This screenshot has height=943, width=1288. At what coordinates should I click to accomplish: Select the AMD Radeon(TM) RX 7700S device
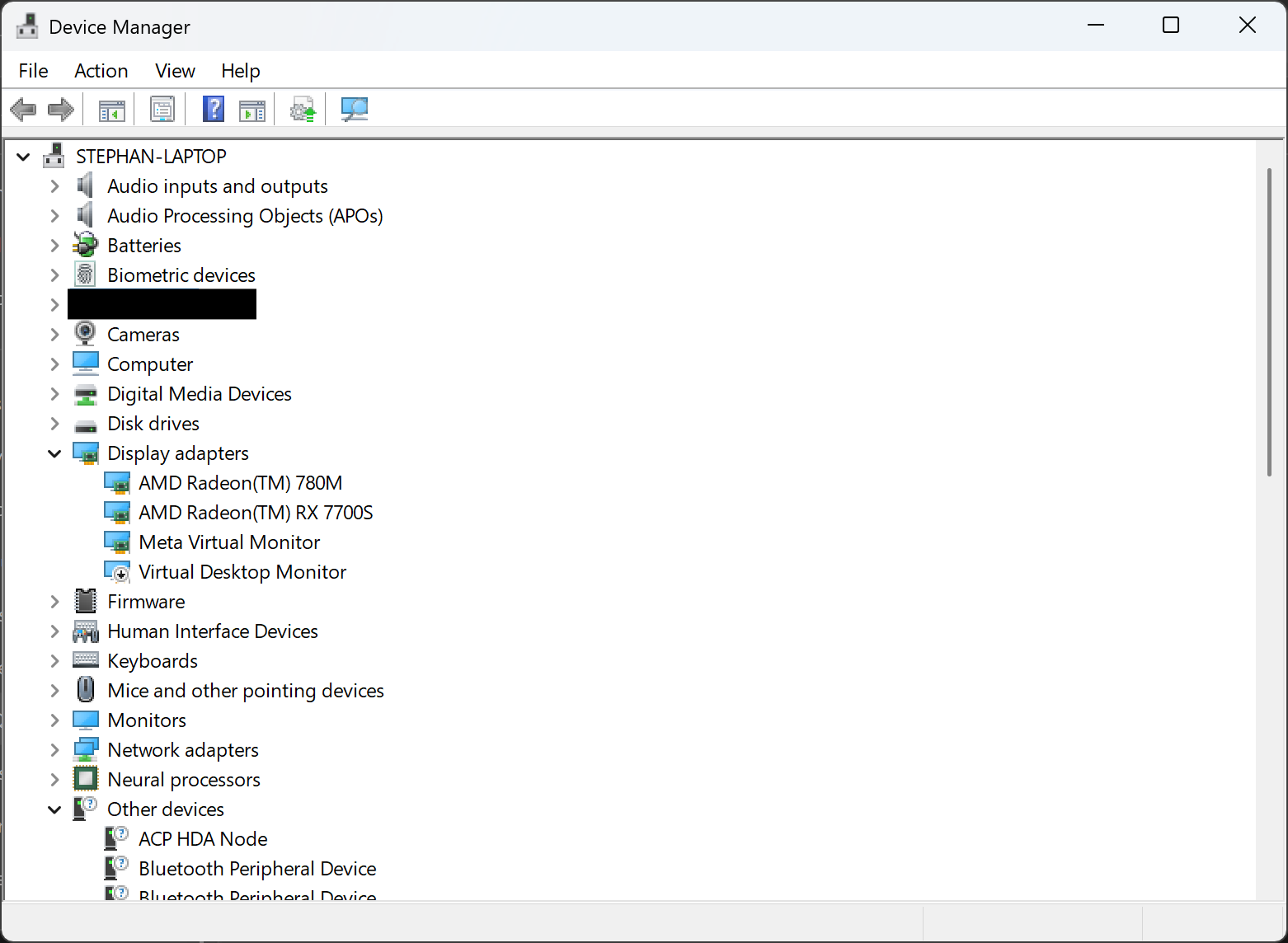click(256, 512)
